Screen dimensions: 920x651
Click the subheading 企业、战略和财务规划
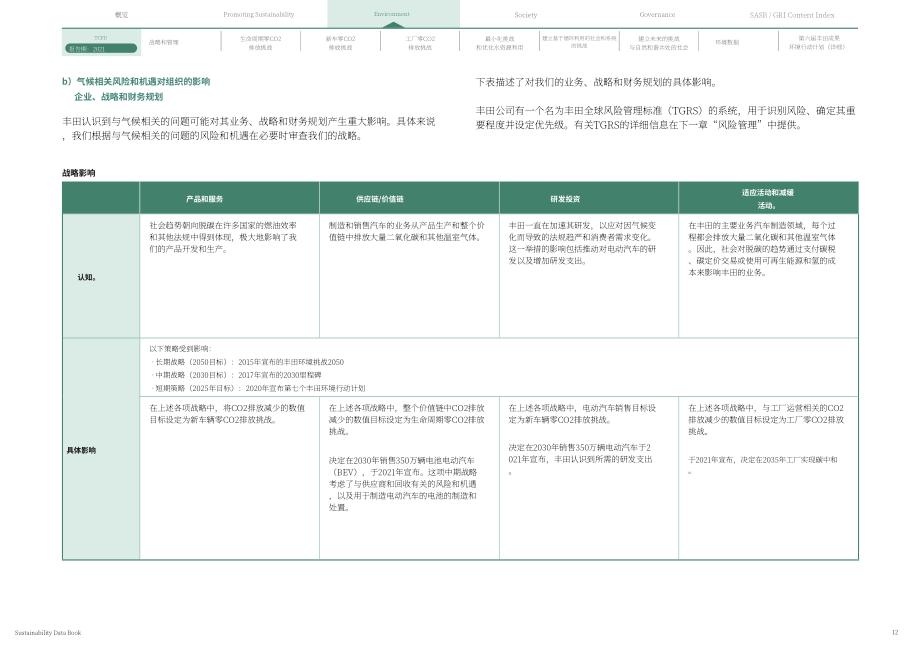click(119, 97)
